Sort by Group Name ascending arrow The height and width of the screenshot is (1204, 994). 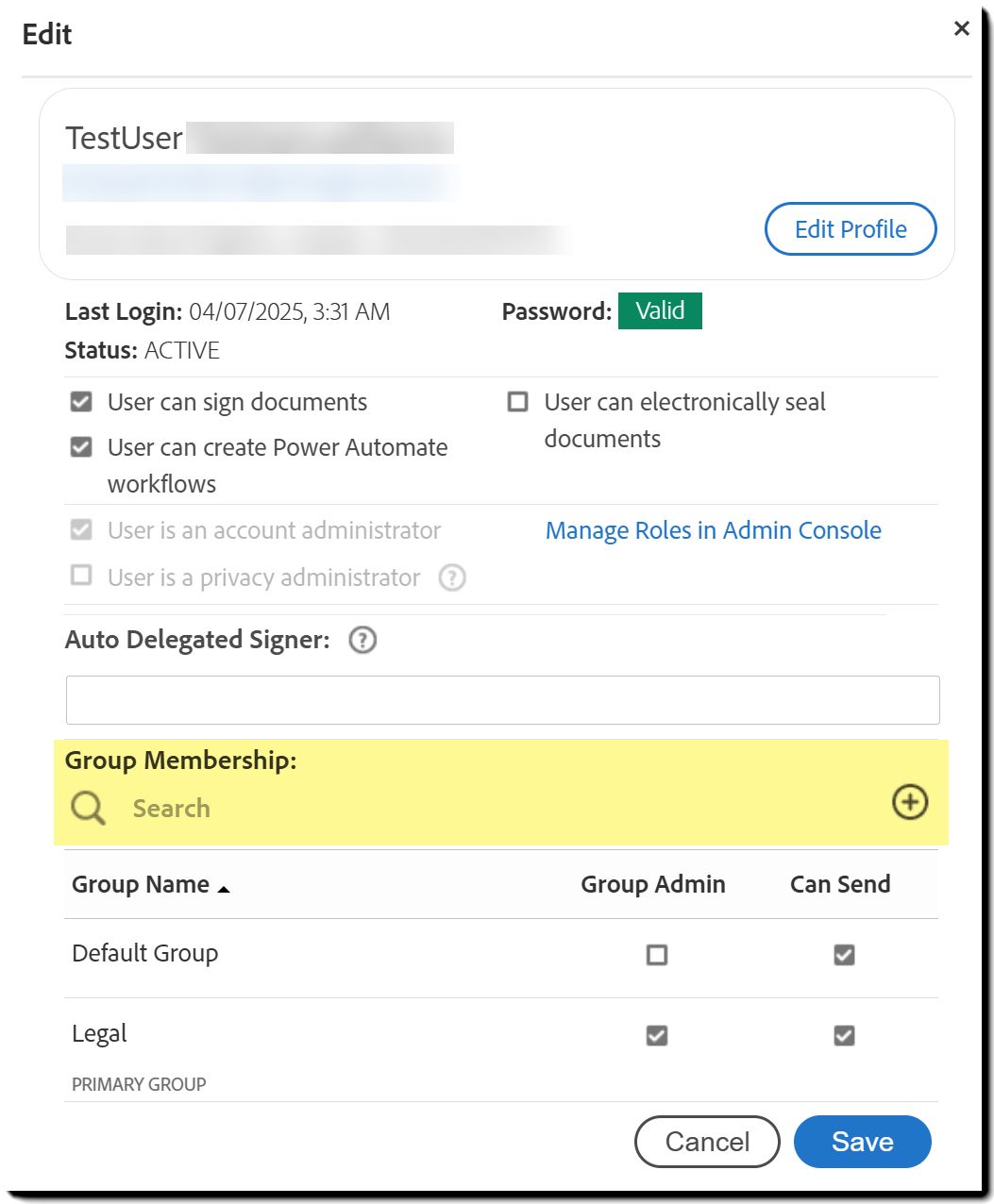tap(224, 888)
